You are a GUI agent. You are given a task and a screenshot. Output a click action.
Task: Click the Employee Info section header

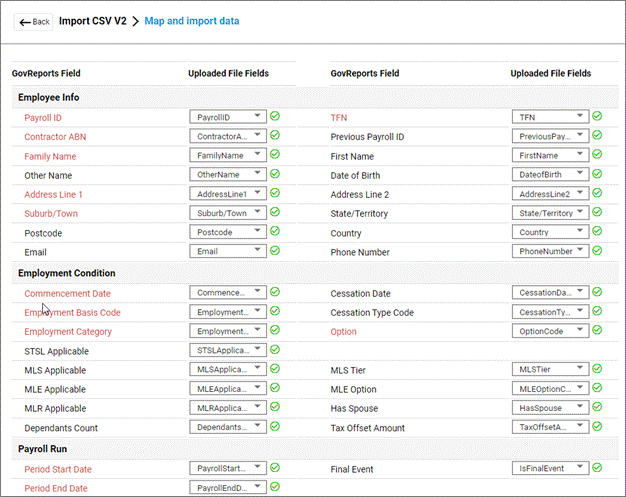[49, 97]
